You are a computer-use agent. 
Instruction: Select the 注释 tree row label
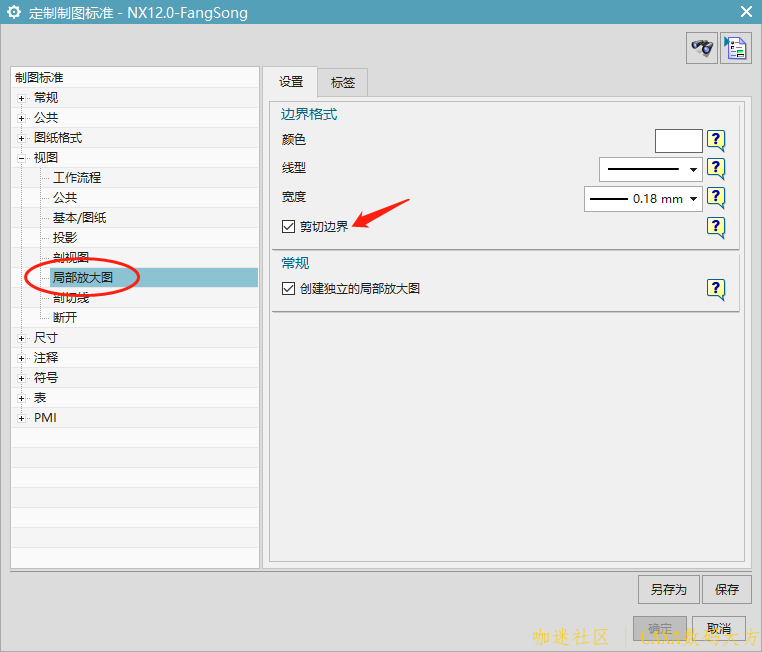pos(46,358)
